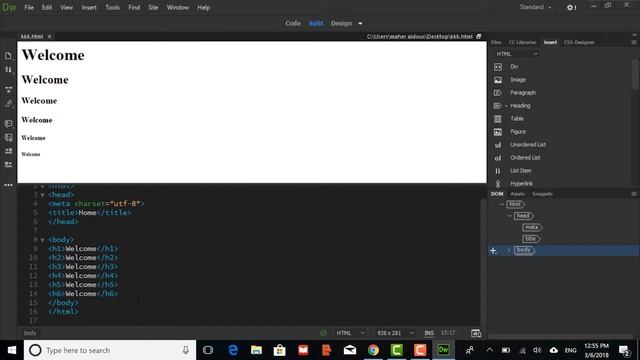
Task: Select the title node in DOM panel
Action: [531, 239]
